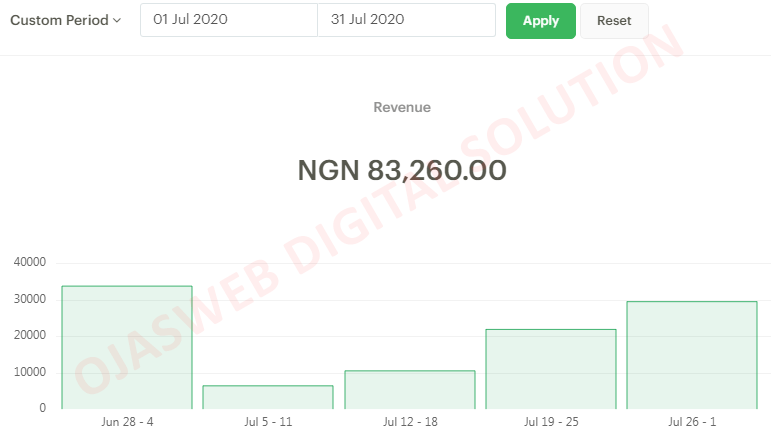Click the Jul 5 - 11 axis label

[268, 422]
